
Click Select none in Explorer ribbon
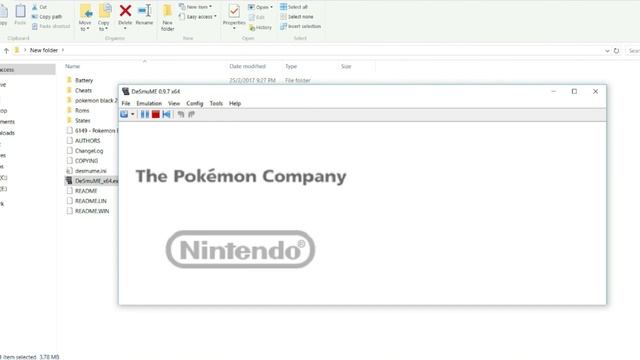coord(297,17)
